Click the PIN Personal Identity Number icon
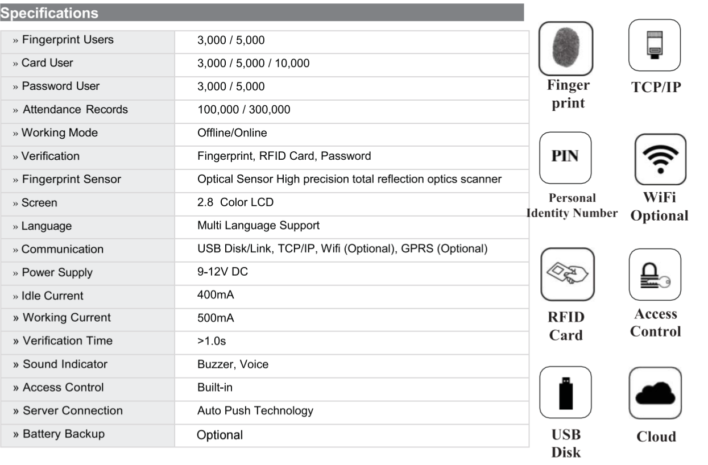The width and height of the screenshot is (708, 465). coord(565,158)
